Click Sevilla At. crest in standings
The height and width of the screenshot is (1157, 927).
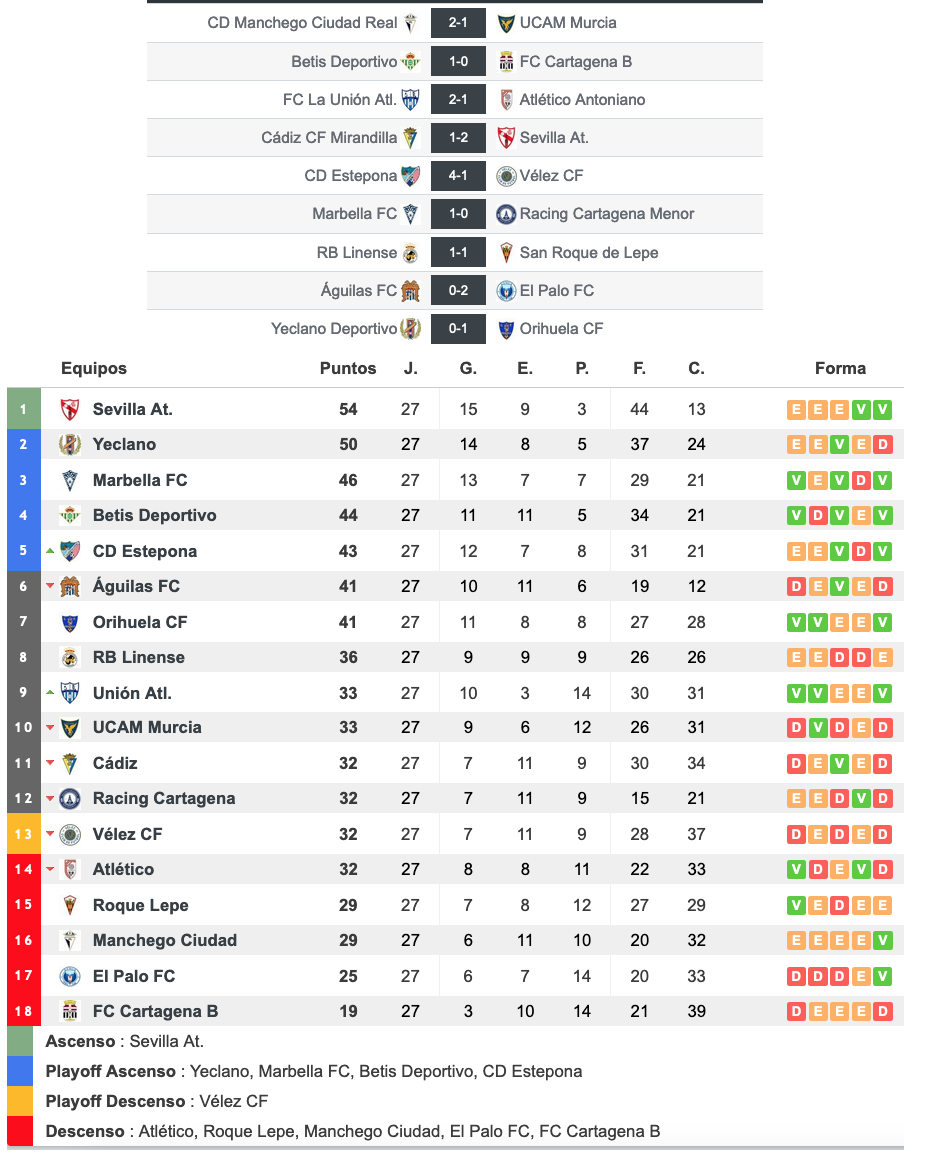pyautogui.click(x=70, y=409)
